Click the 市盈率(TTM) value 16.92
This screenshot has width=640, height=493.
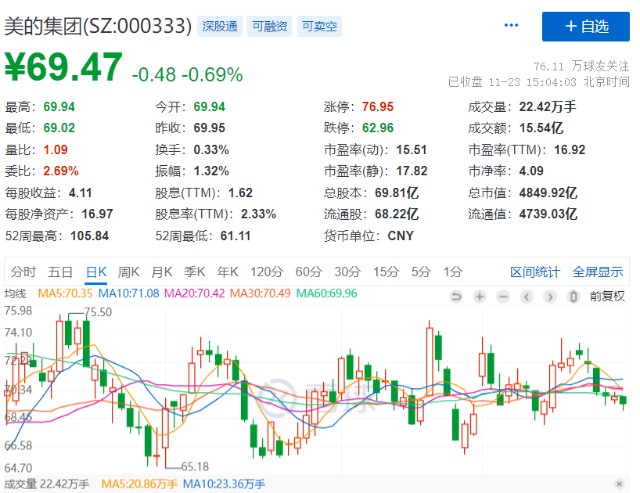pos(570,150)
